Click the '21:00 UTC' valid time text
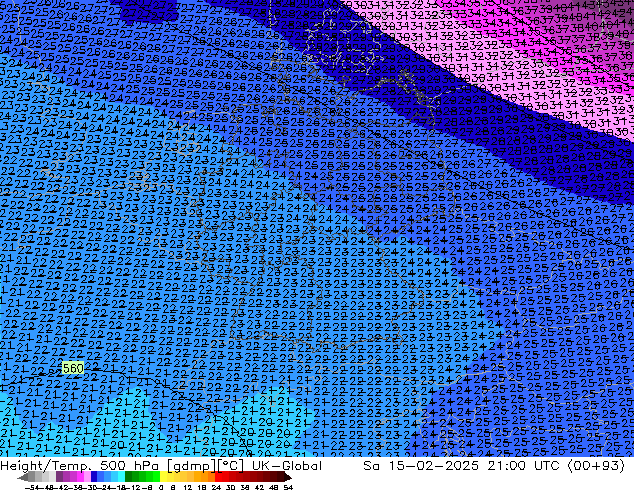This screenshot has height=490, width=634. (526, 466)
